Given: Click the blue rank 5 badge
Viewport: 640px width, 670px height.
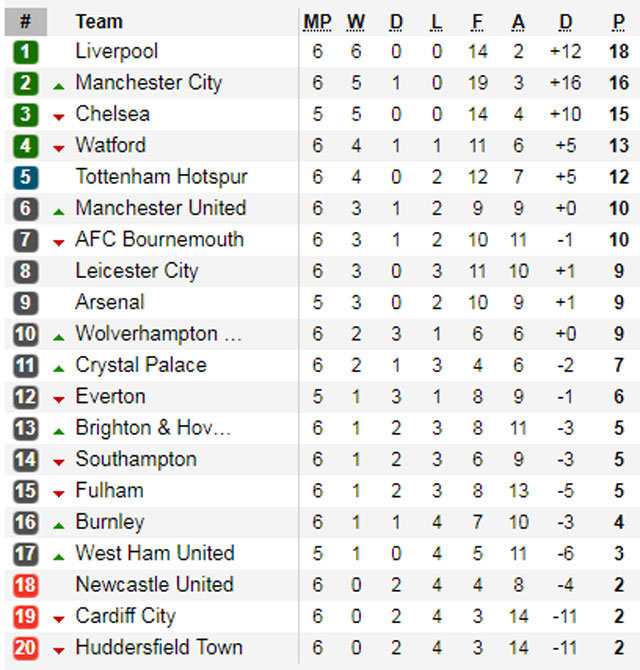Looking at the screenshot, I should coord(26,178).
